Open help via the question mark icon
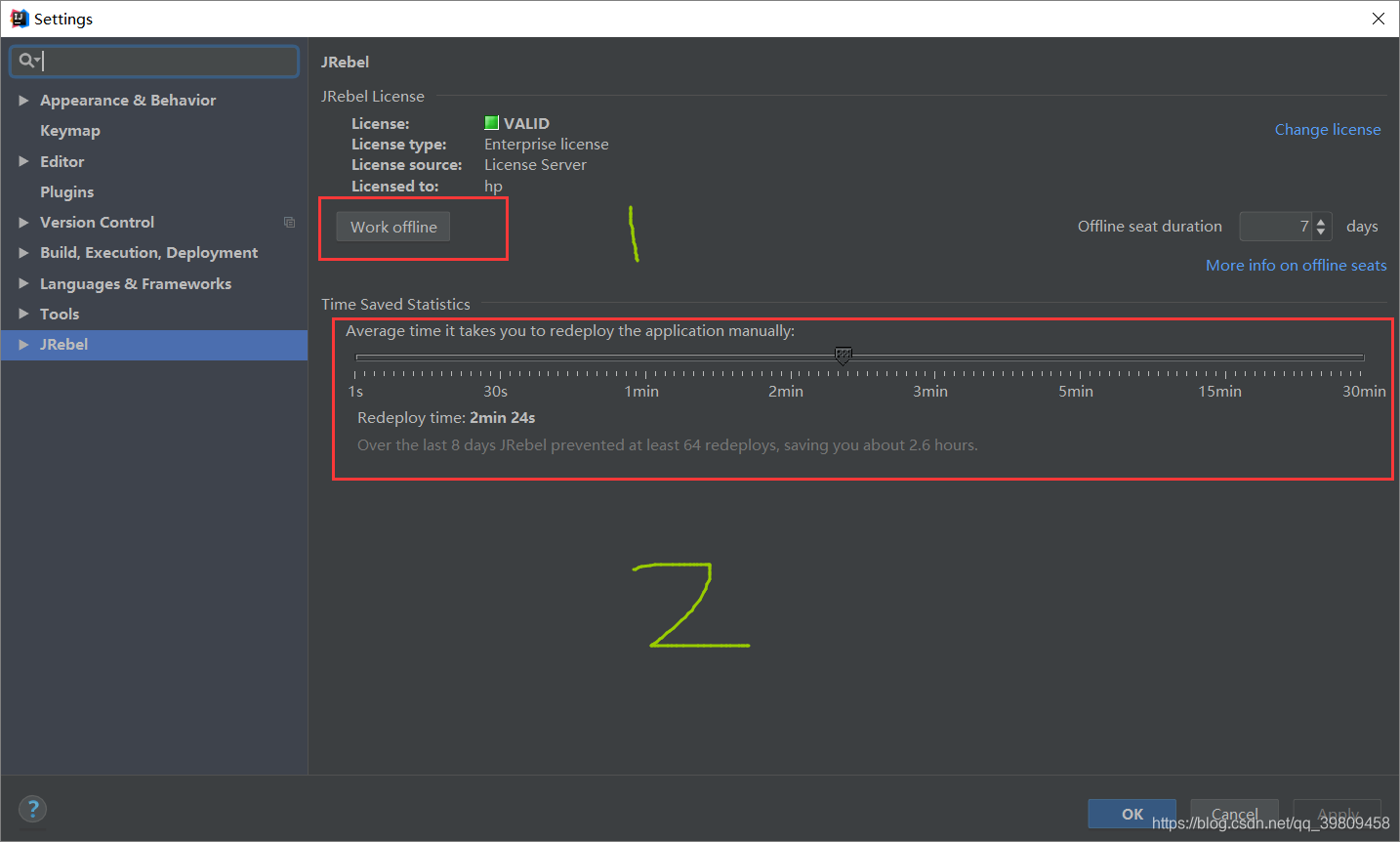1400x842 pixels. pos(32,809)
